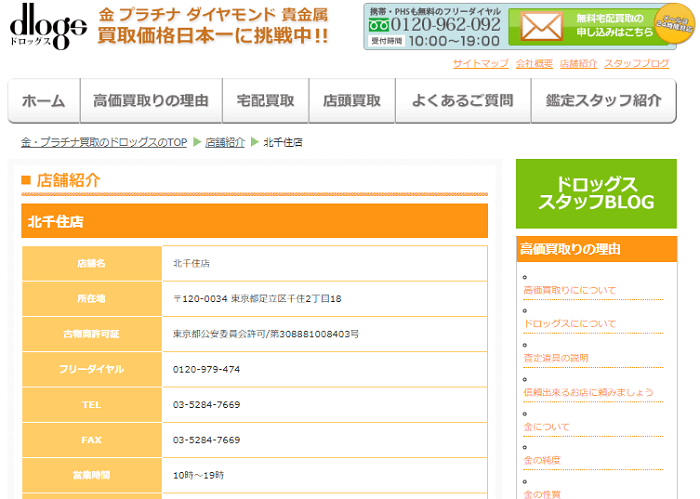Open 金の性質 sidebar link
Viewport: 700px width, 499px height.
pyautogui.click(x=542, y=494)
